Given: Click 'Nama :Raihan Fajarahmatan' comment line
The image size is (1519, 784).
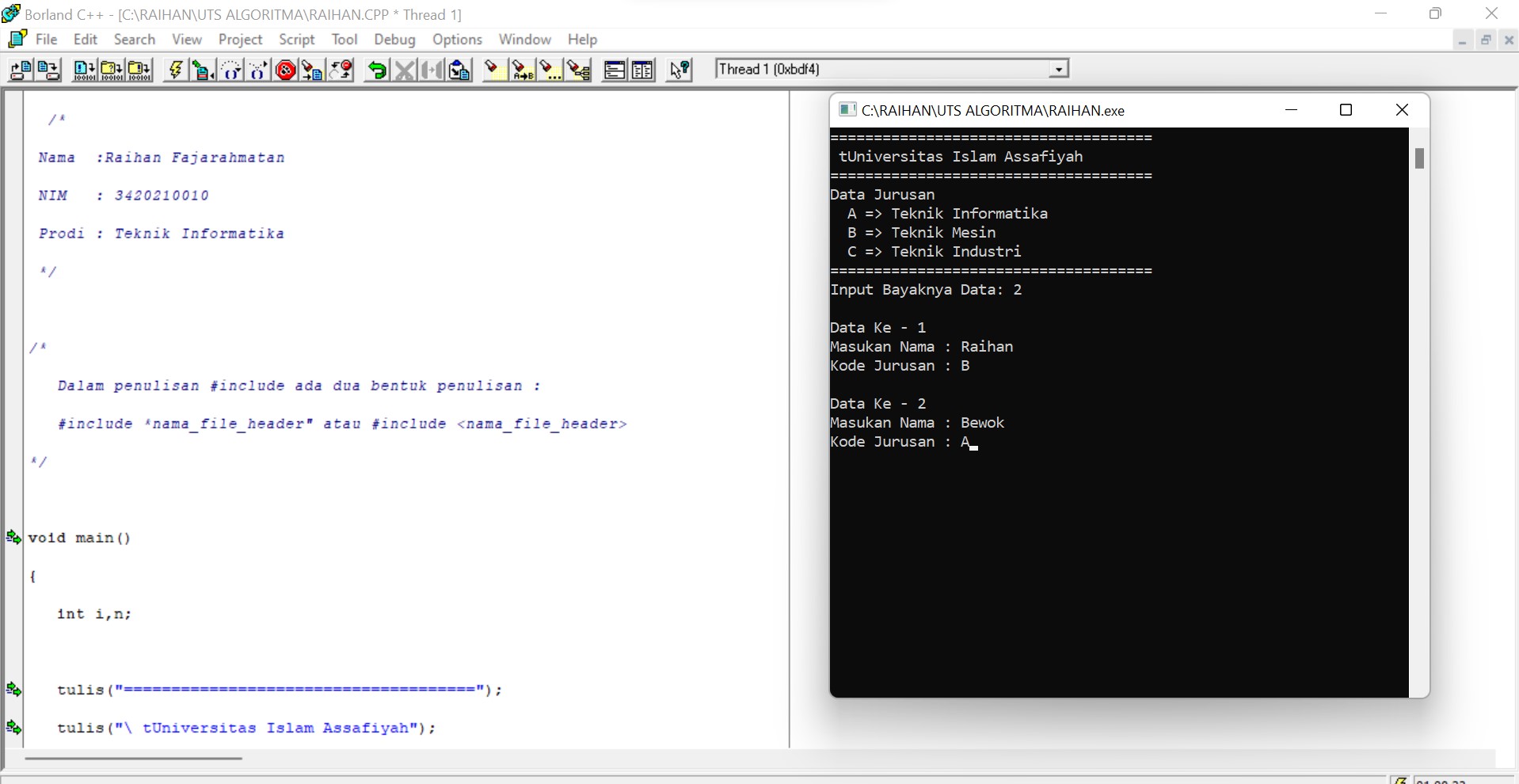Looking at the screenshot, I should tap(162, 158).
